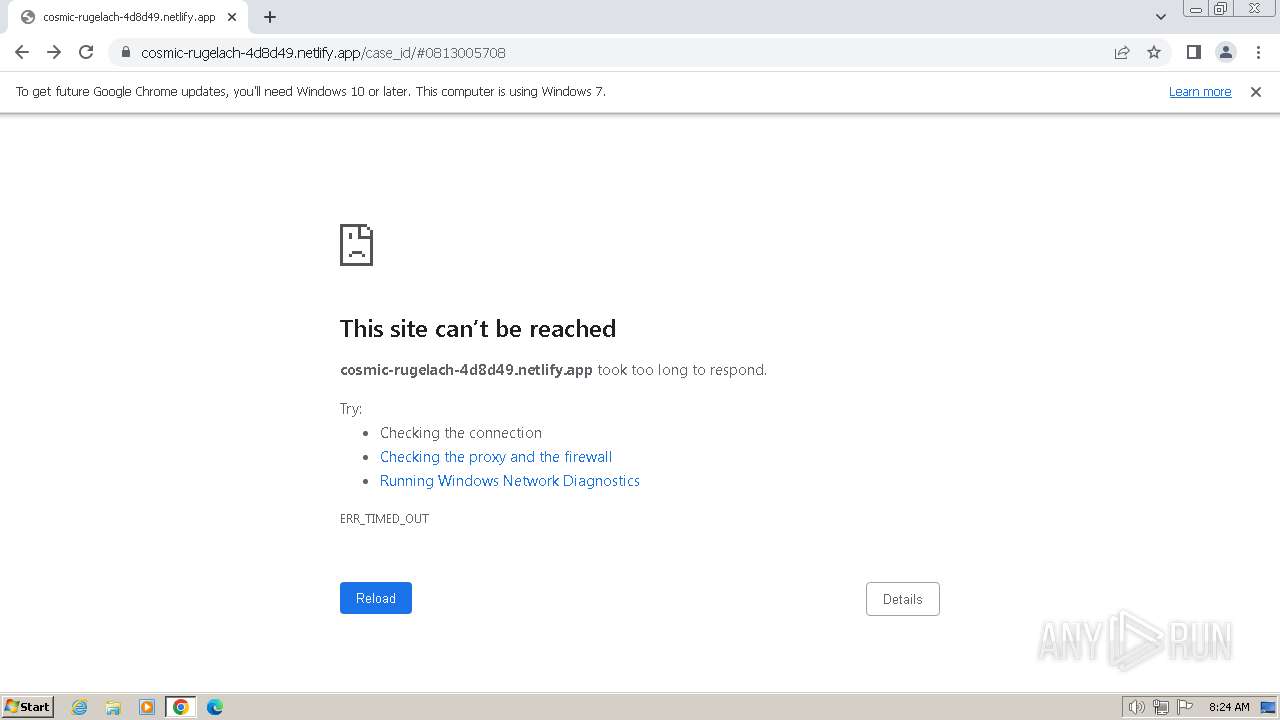
Task: Launch Microsoft Edge from the taskbar
Action: pos(215,707)
